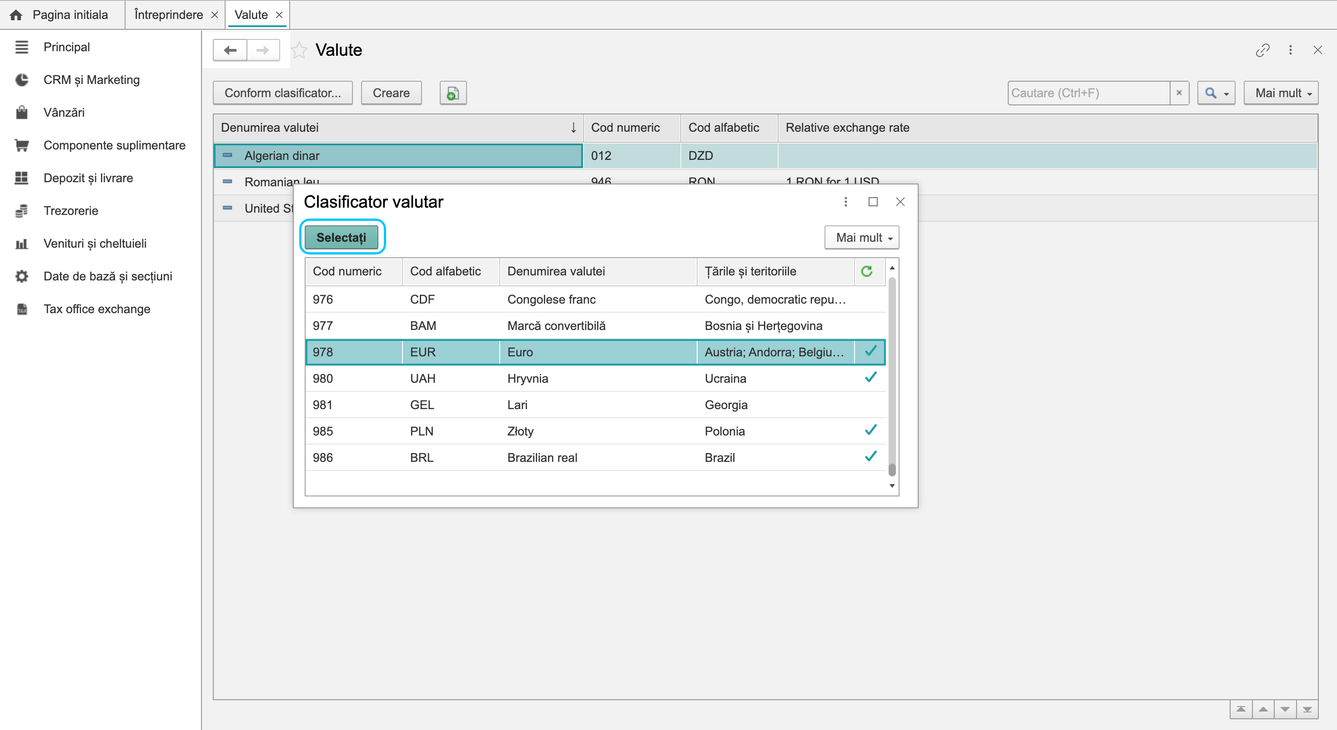Click the Depozit și livrare grid icon
Screen dimensions: 1337x730
pyautogui.click(x=22, y=178)
